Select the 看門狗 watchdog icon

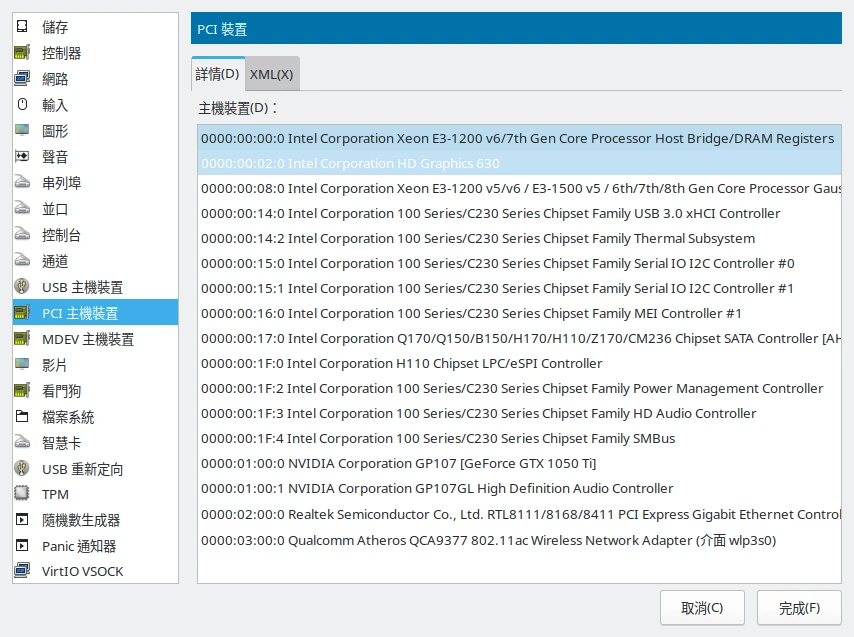22,391
